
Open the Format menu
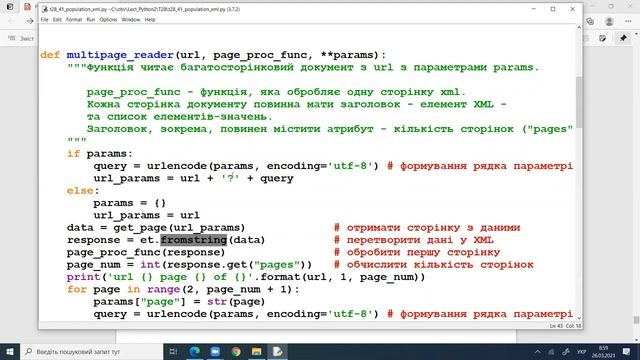pyautogui.click(x=74, y=20)
